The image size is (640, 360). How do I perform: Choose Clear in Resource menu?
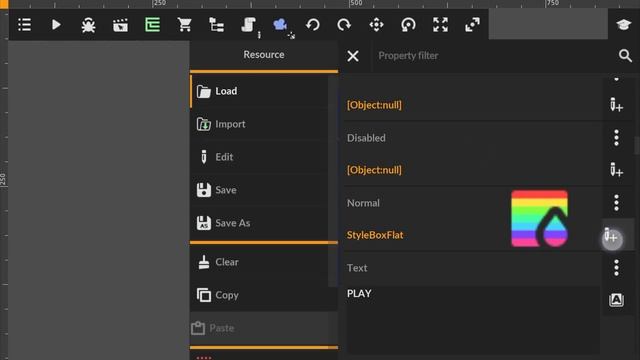[260, 262]
